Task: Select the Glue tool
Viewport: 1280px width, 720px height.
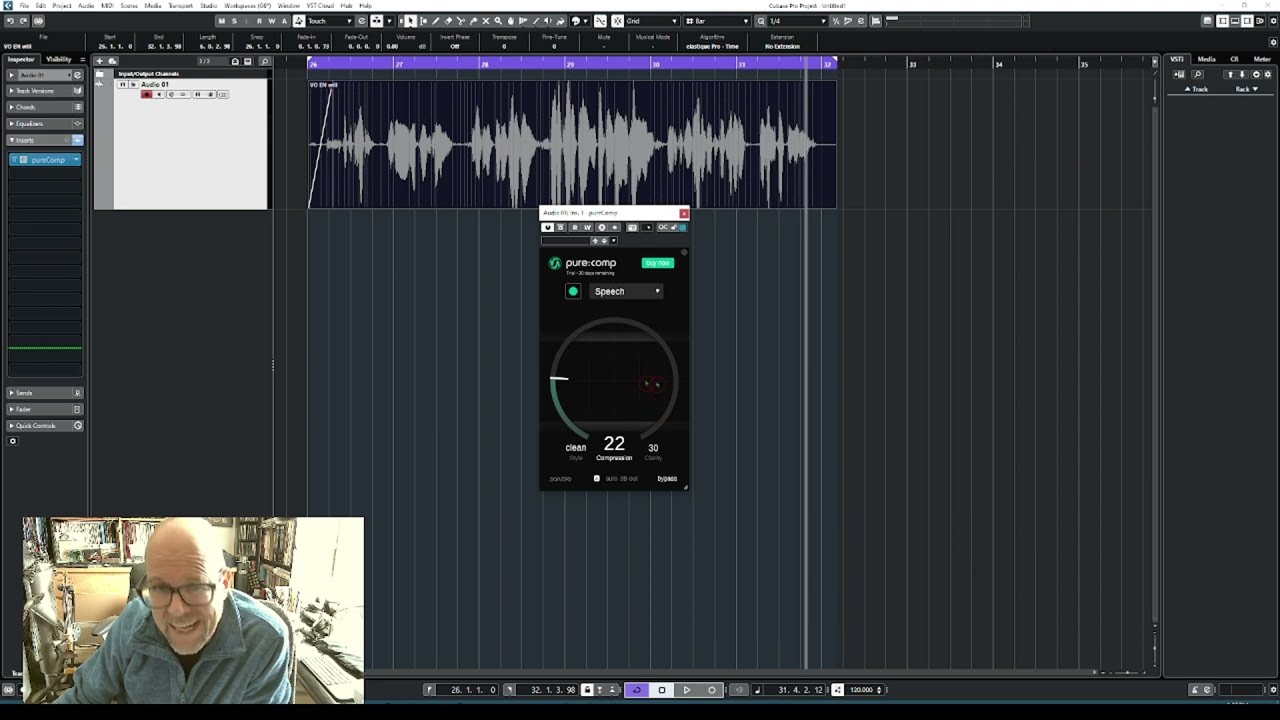Action: point(473,21)
